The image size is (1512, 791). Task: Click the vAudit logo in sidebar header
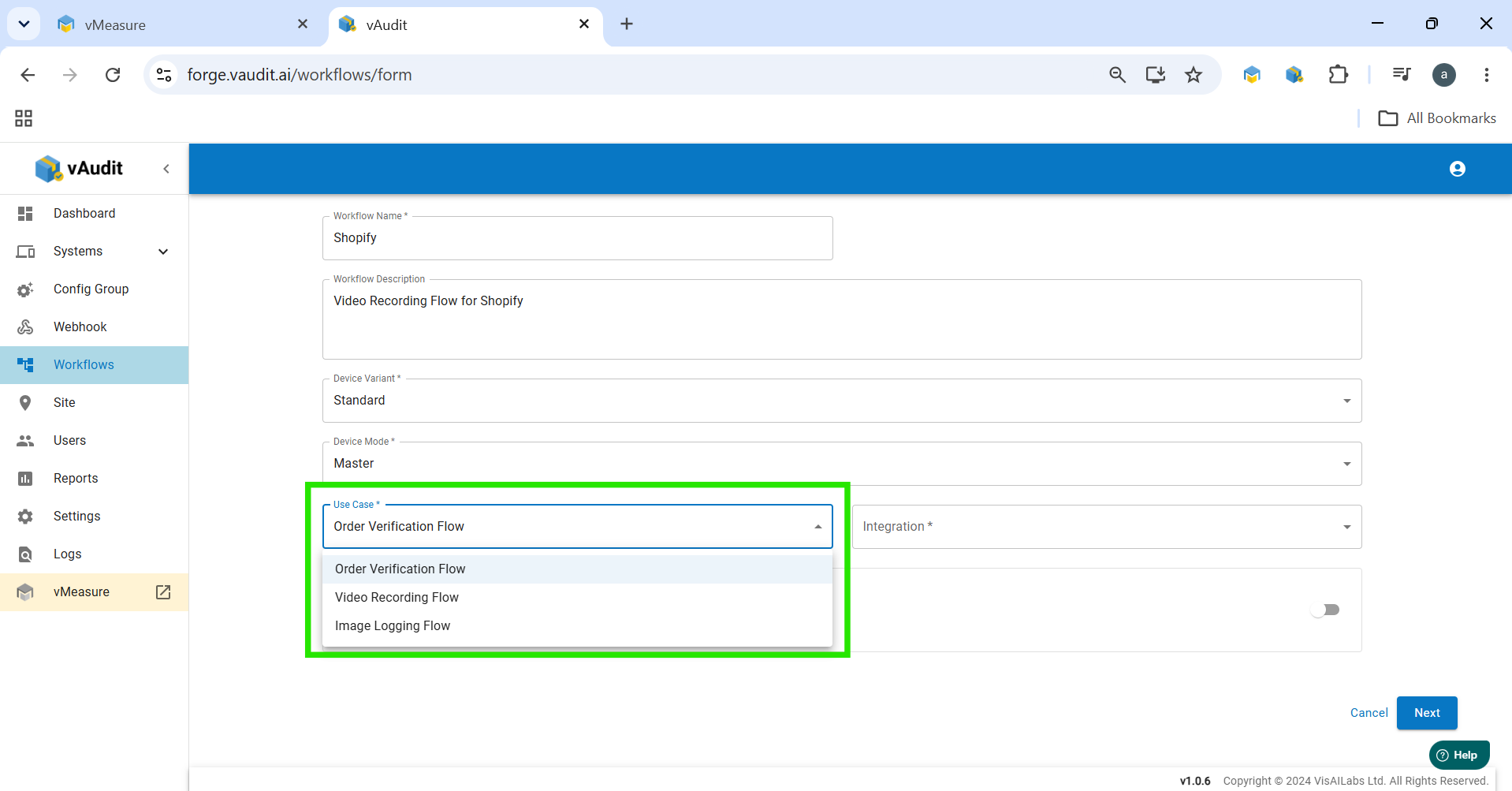pos(79,168)
